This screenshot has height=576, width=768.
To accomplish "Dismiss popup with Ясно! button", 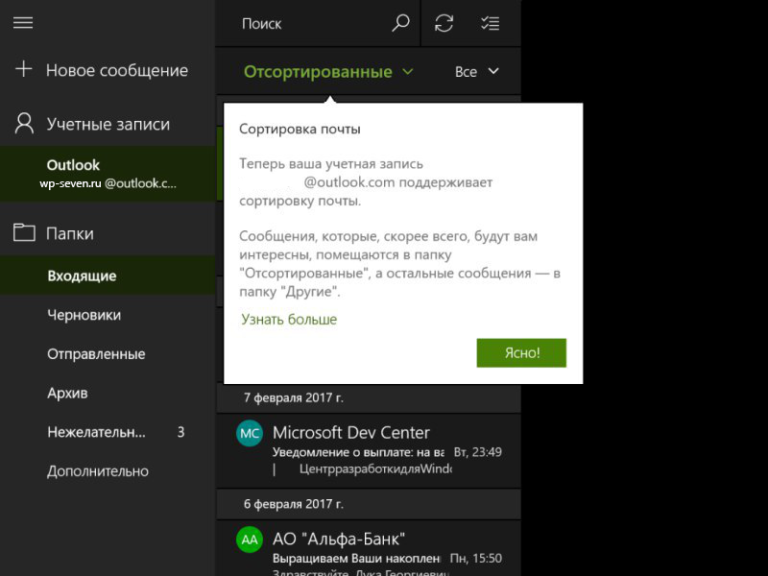I will tap(521, 353).
